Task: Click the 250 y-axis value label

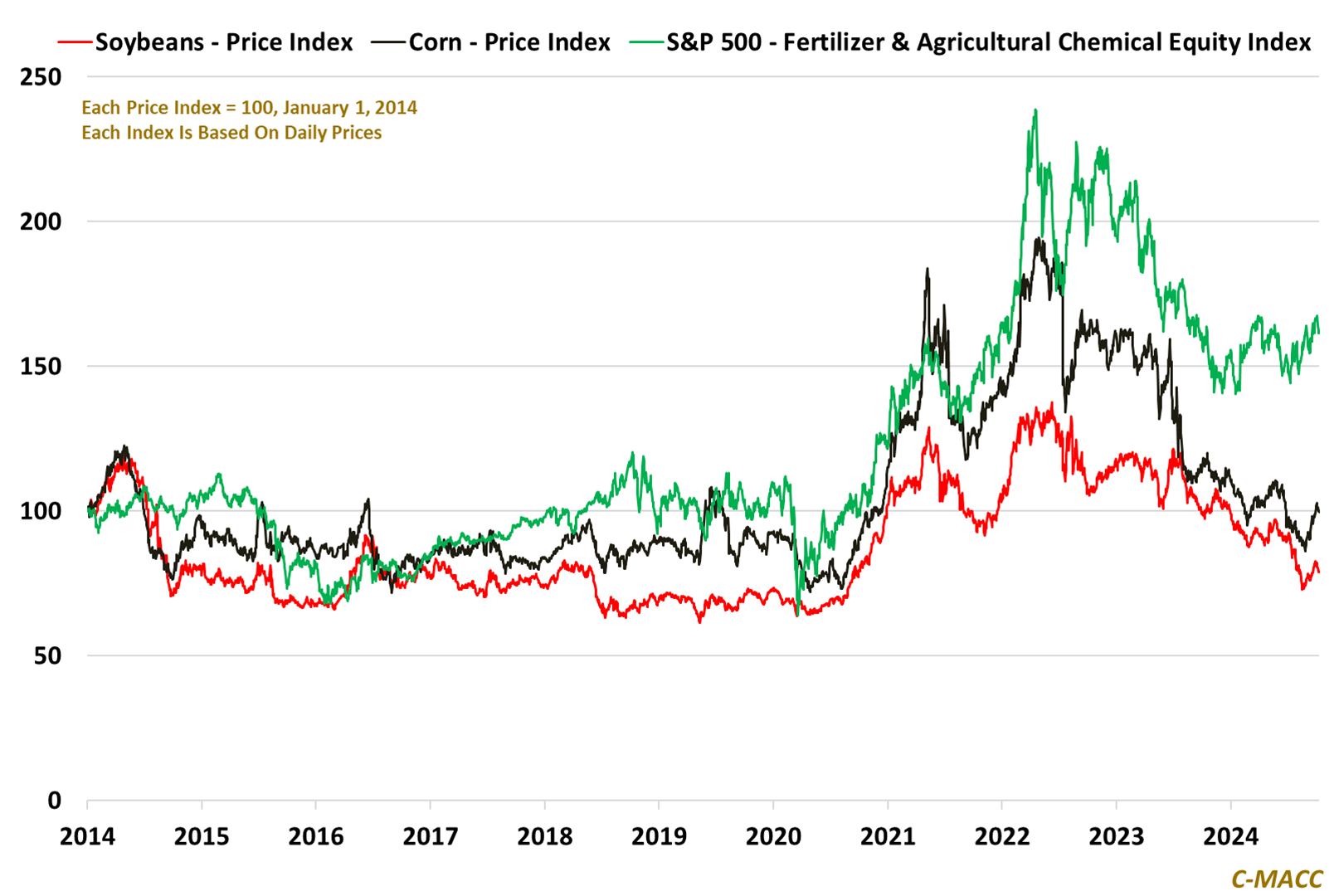Action: [x=41, y=77]
